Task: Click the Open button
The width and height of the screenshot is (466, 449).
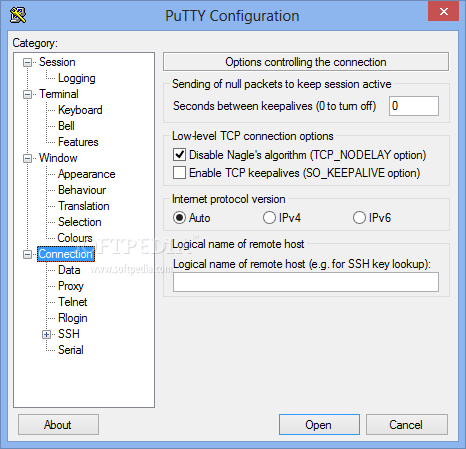Action: [319, 425]
